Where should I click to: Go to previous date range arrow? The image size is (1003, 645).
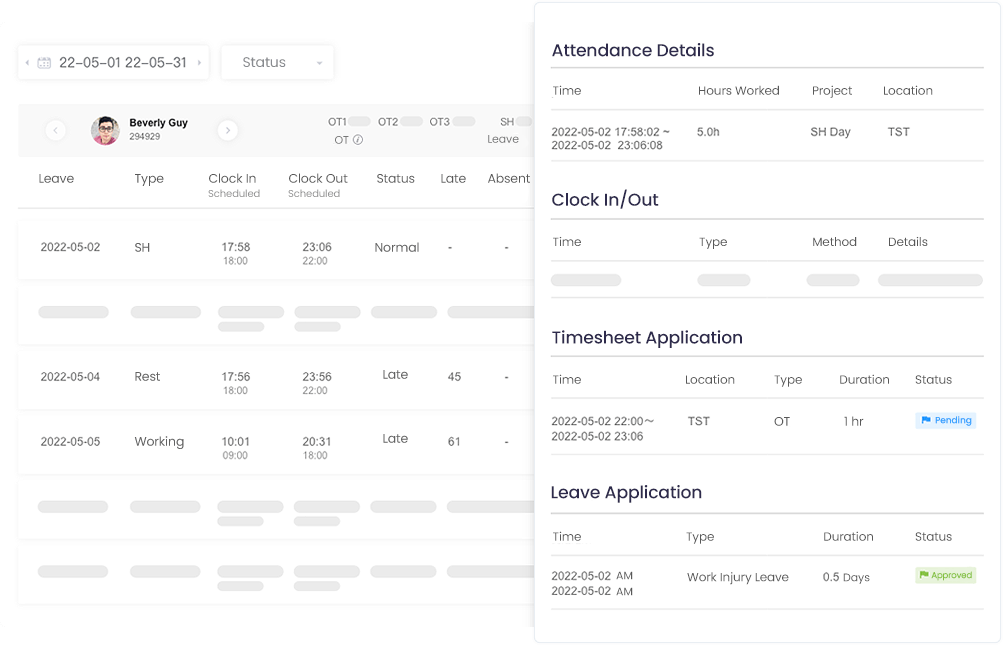27,63
